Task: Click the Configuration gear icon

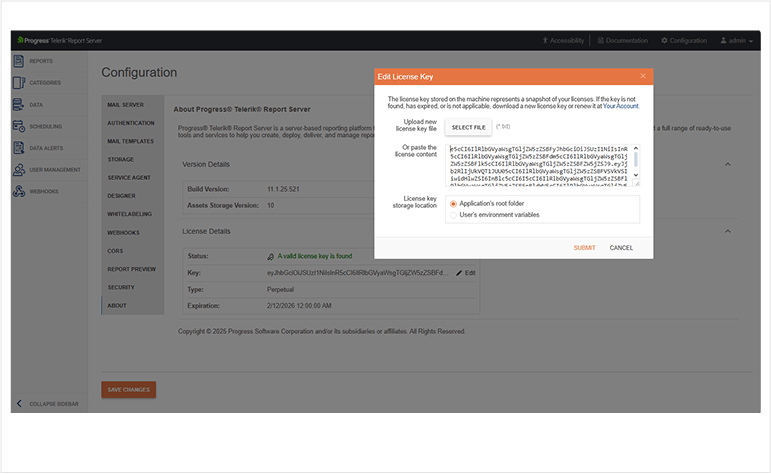Action: [x=664, y=40]
